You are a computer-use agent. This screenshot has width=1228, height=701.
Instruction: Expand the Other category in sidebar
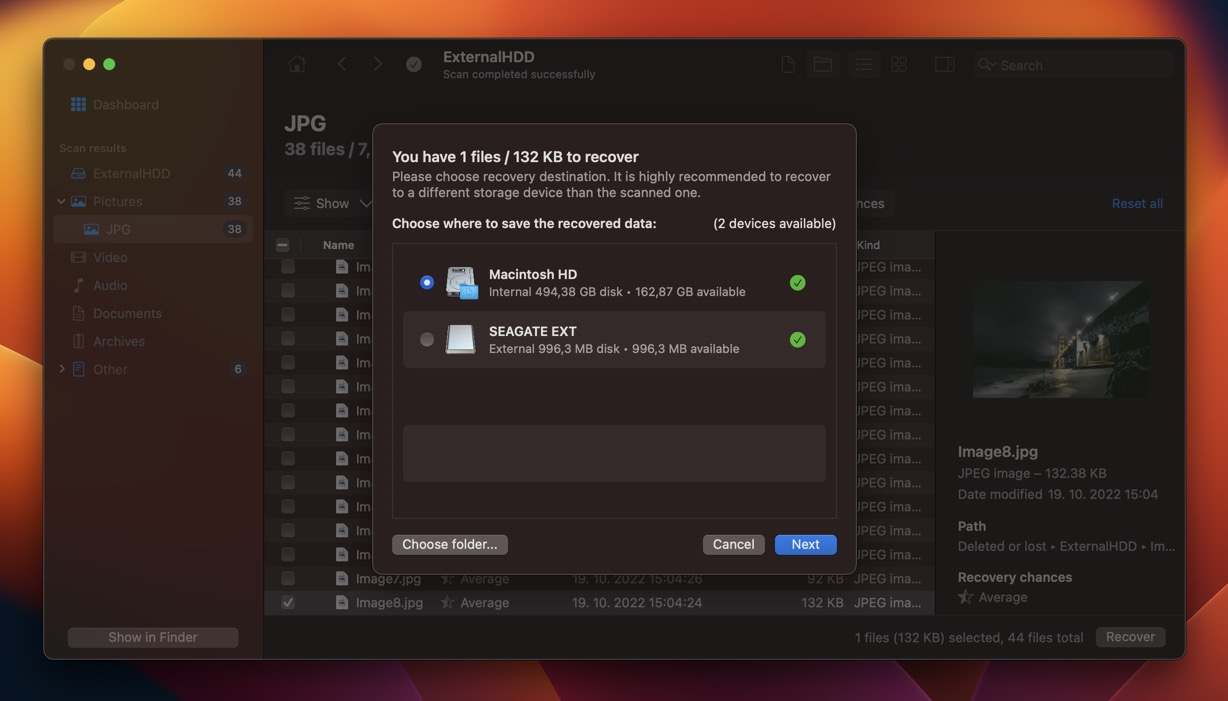click(x=62, y=369)
